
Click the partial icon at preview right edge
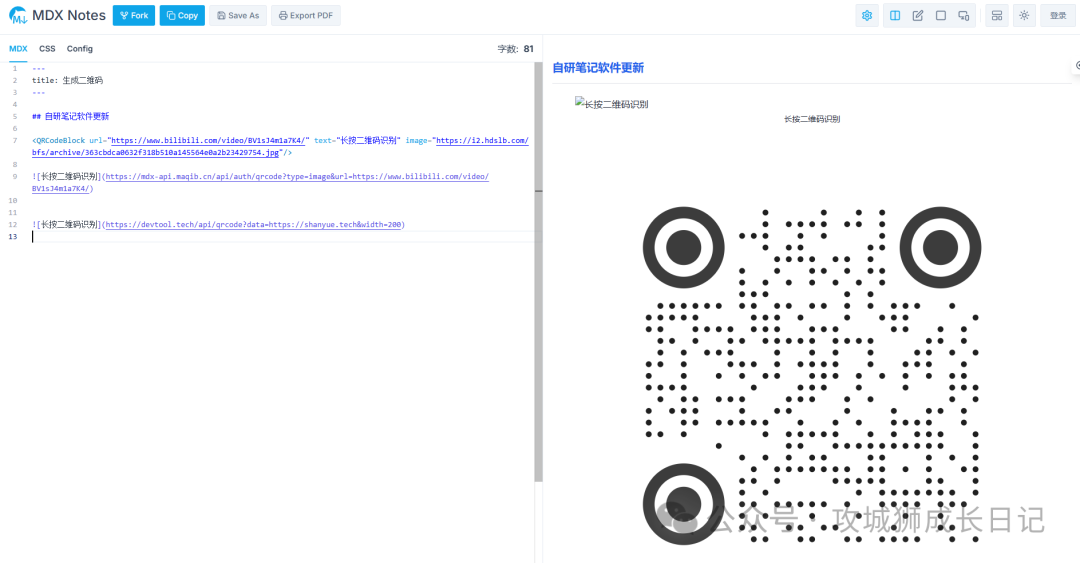1077,65
